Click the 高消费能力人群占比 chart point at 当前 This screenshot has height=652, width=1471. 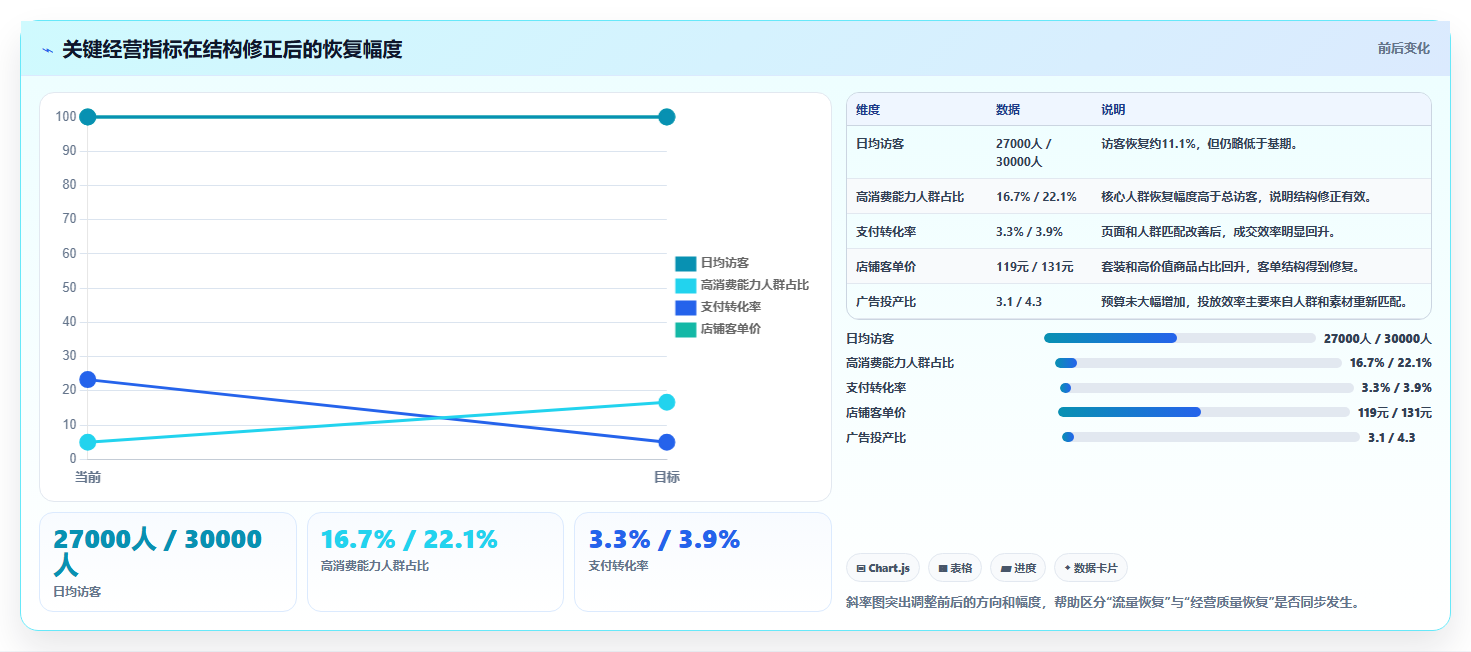tap(88, 442)
